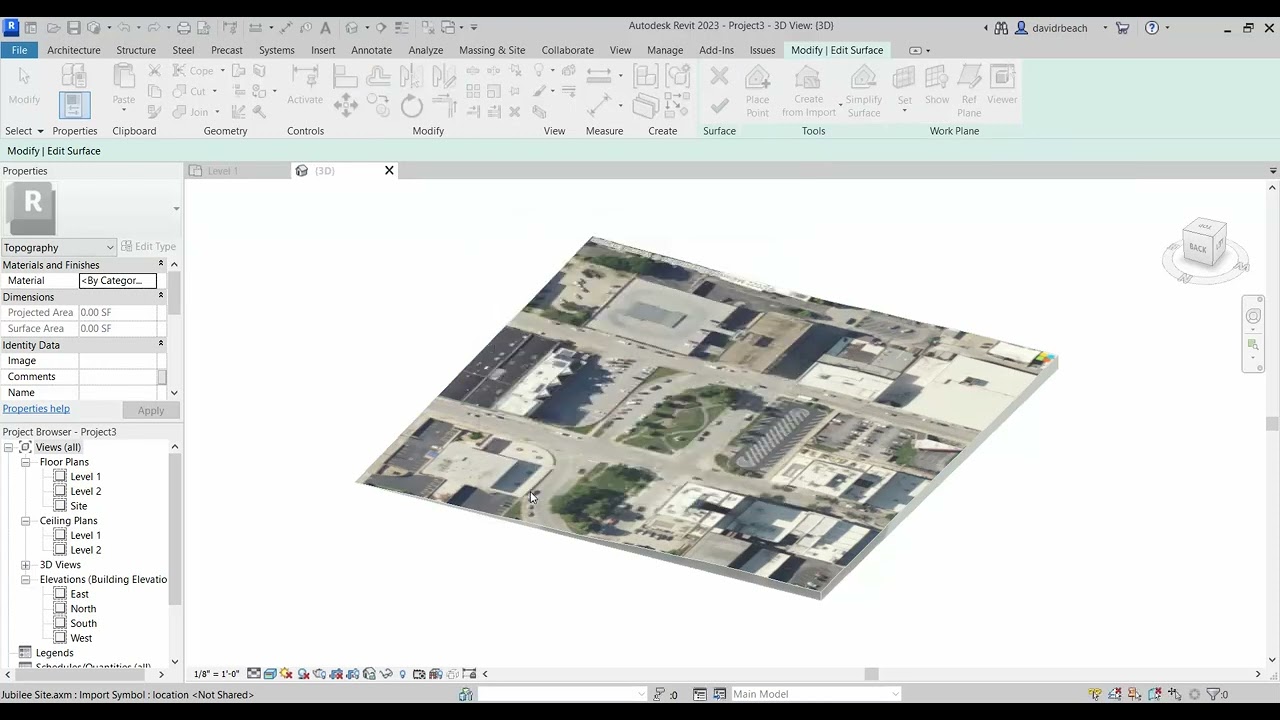Click the 1/8" = 1'-0" view scale
The image size is (1280, 720).
coord(216,674)
